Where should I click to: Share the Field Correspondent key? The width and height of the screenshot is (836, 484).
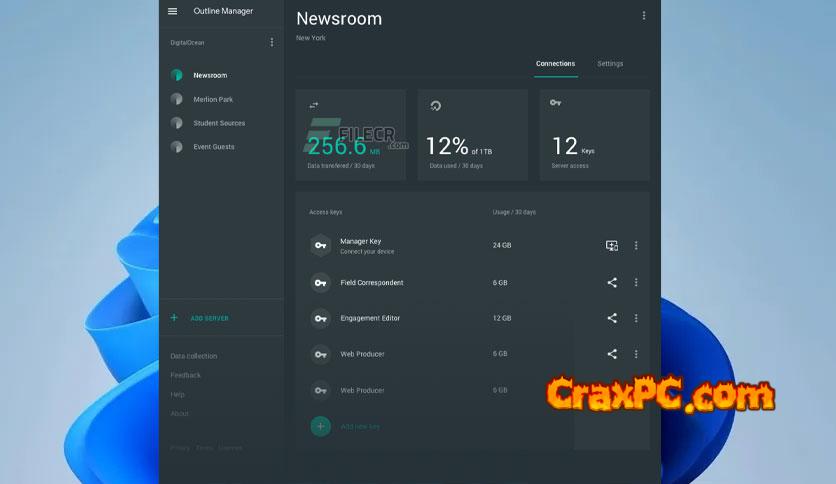tap(612, 283)
